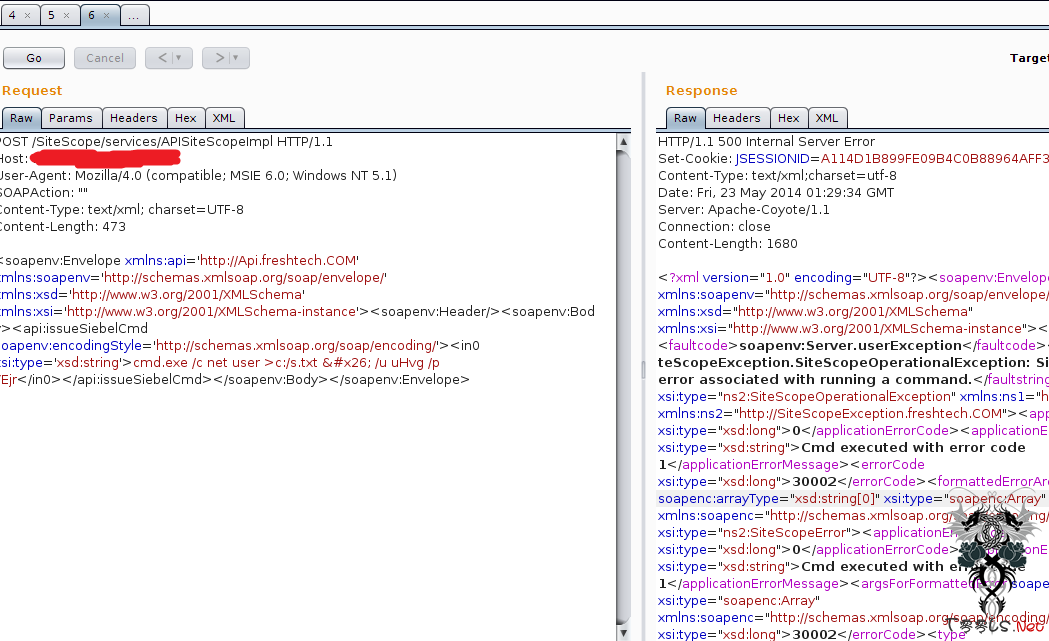
Task: Click the xmlns:ns2 SiteScopeException.freshtech.COM line
Action: click(854, 414)
